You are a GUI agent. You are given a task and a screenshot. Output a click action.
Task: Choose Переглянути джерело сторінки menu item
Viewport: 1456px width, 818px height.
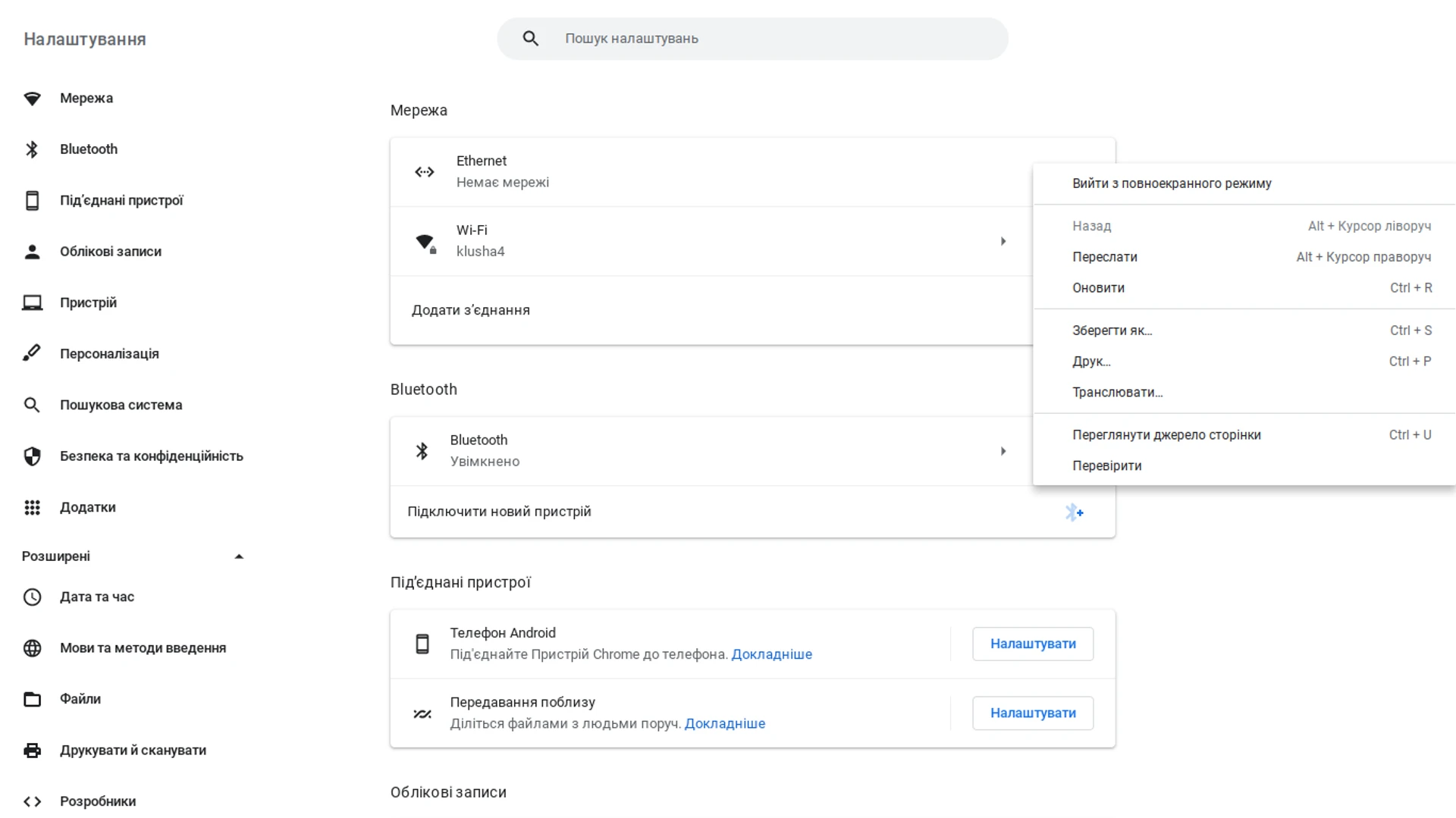pos(1166,435)
